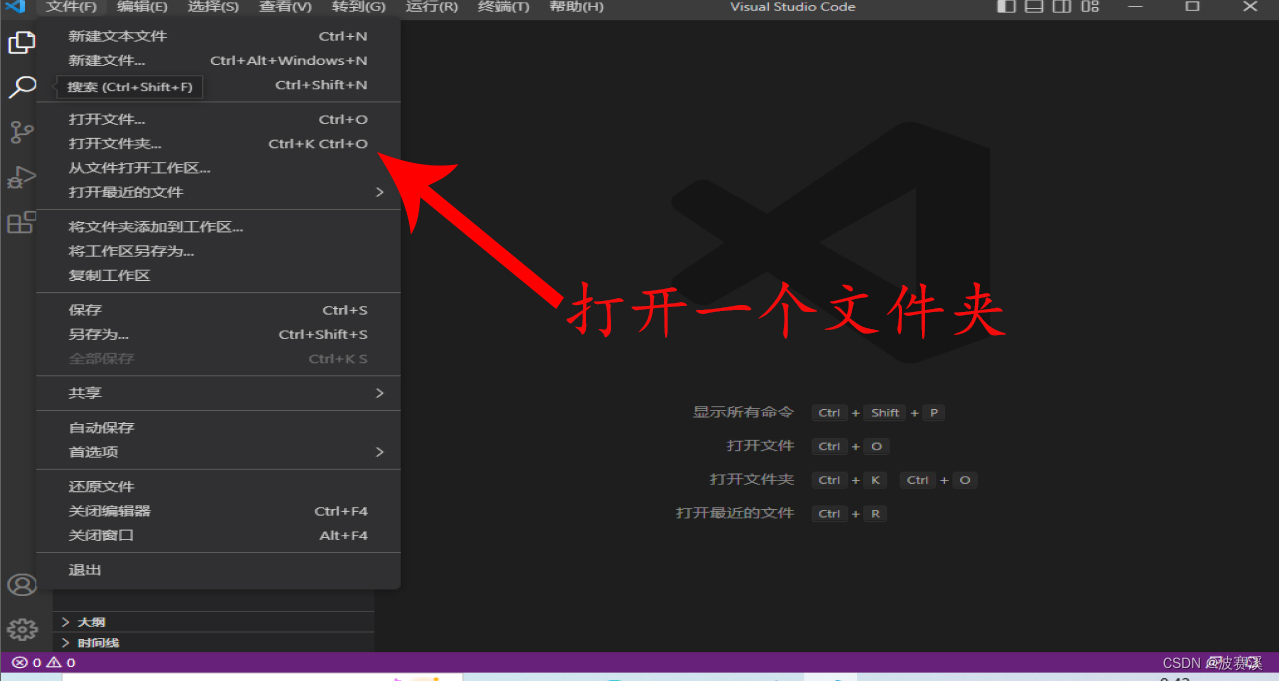Open the 查看(V) menu
Viewport: 1279px width, 681px height.
(285, 7)
